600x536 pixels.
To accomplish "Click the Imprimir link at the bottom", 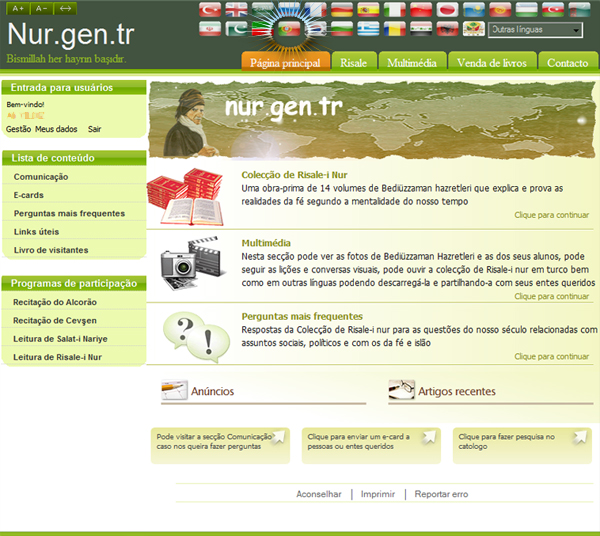I will click(377, 494).
